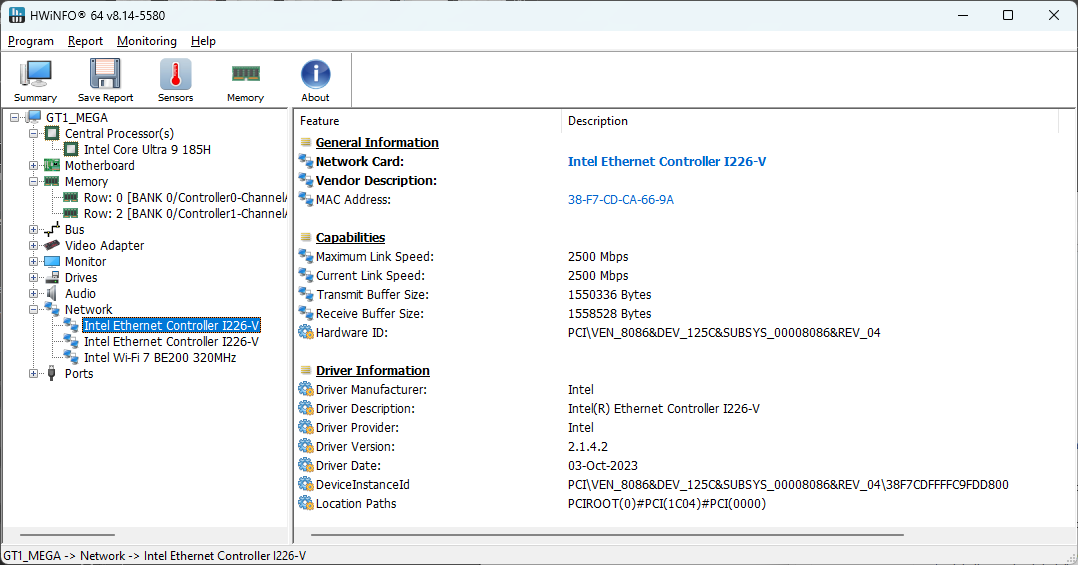Open the Monitoring menu
Viewport: 1078px width, 565px height.
click(x=146, y=41)
